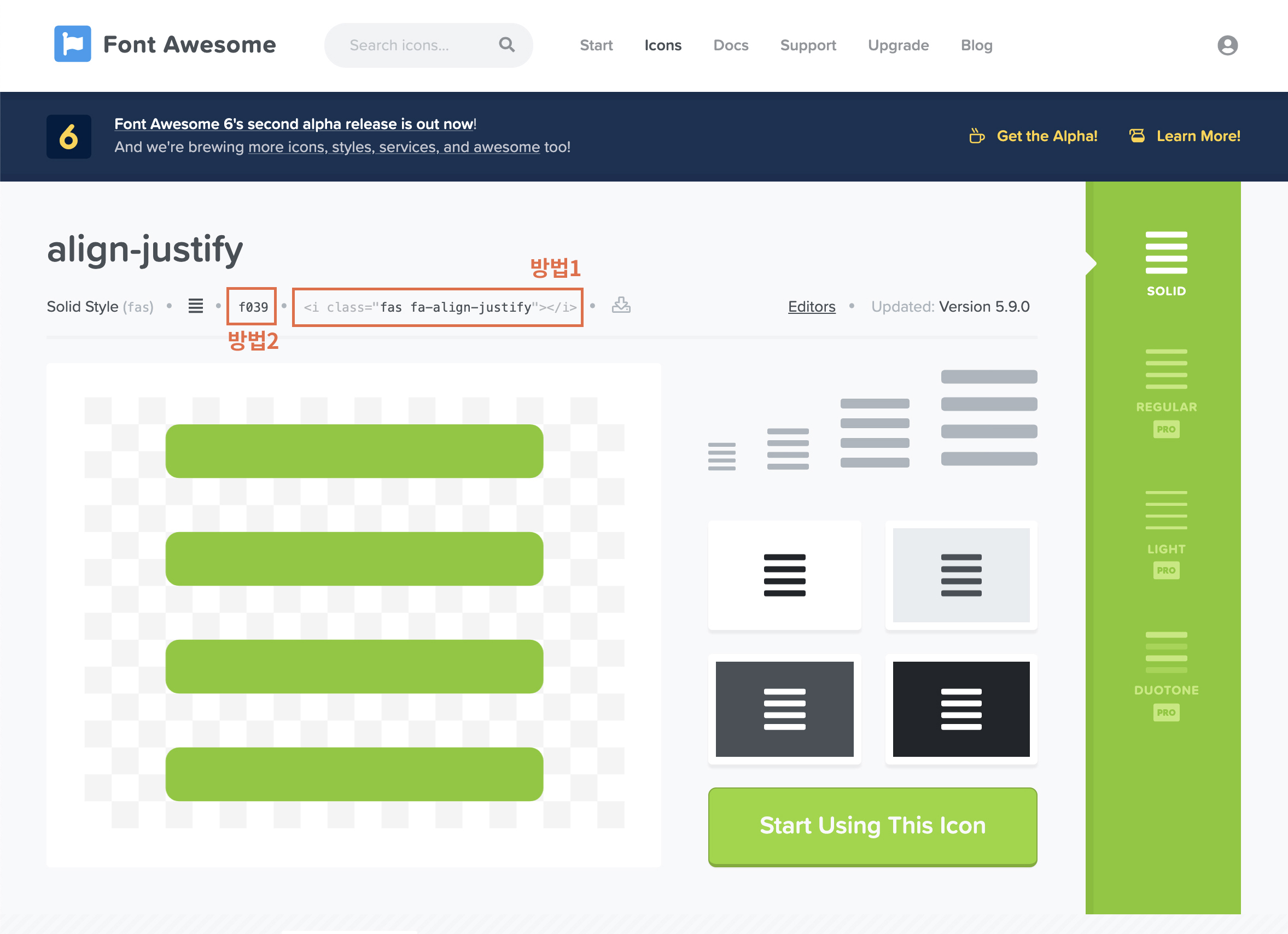Focus the Search icons input field

409,45
